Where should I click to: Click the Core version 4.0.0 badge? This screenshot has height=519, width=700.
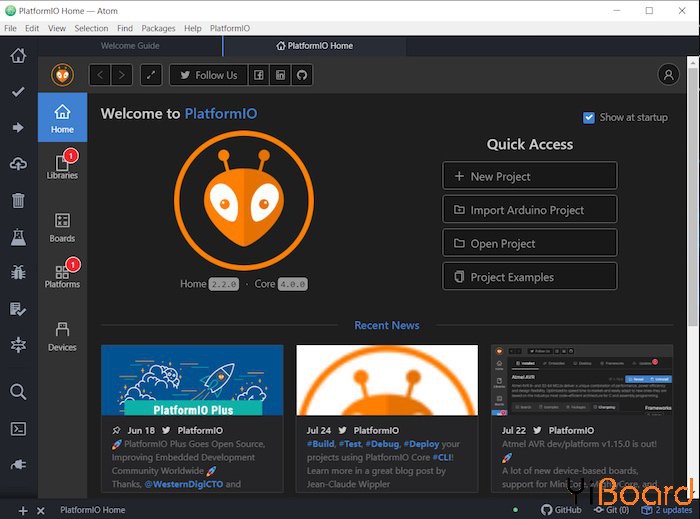[292, 284]
